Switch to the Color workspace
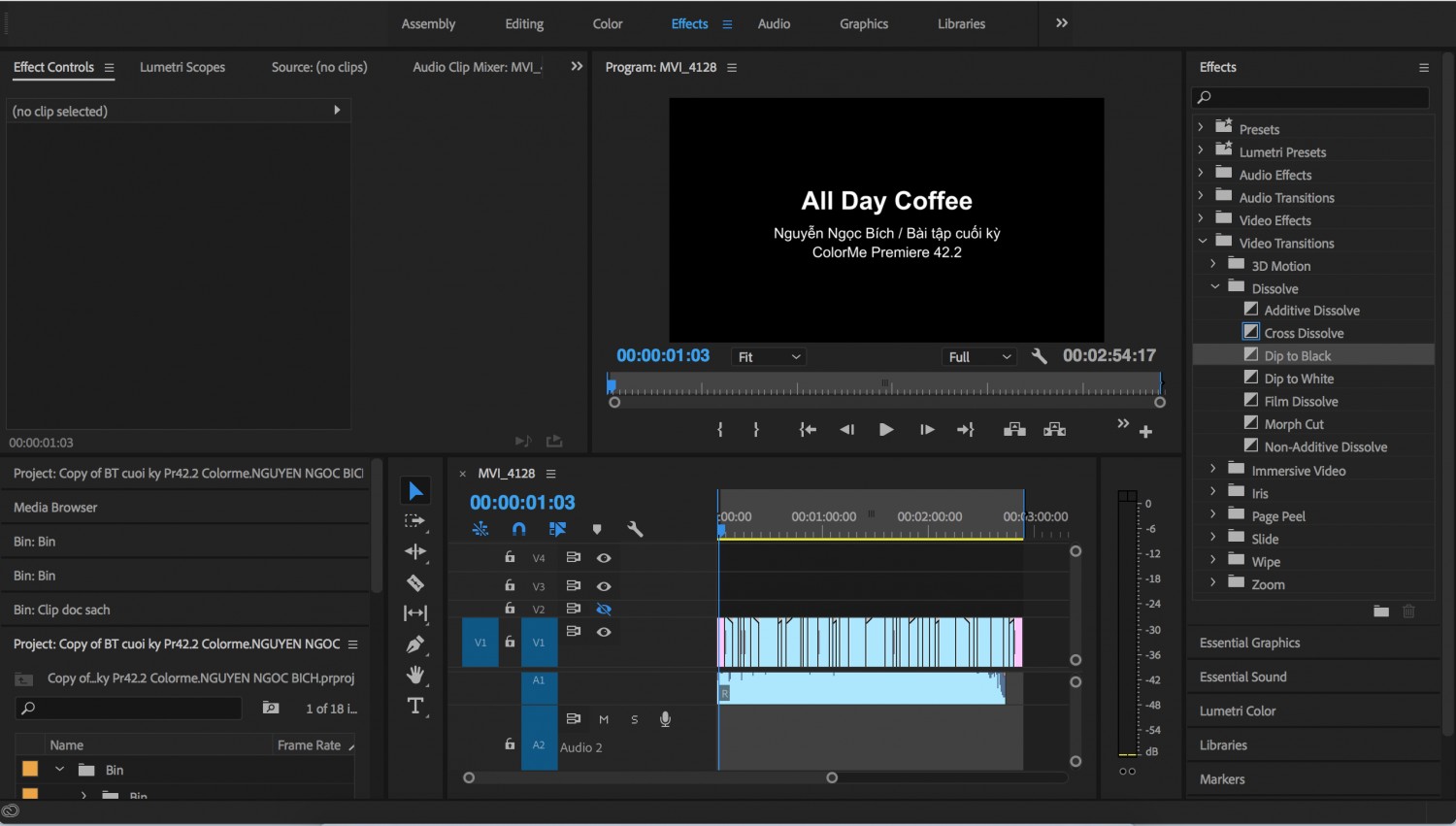 pyautogui.click(x=608, y=24)
